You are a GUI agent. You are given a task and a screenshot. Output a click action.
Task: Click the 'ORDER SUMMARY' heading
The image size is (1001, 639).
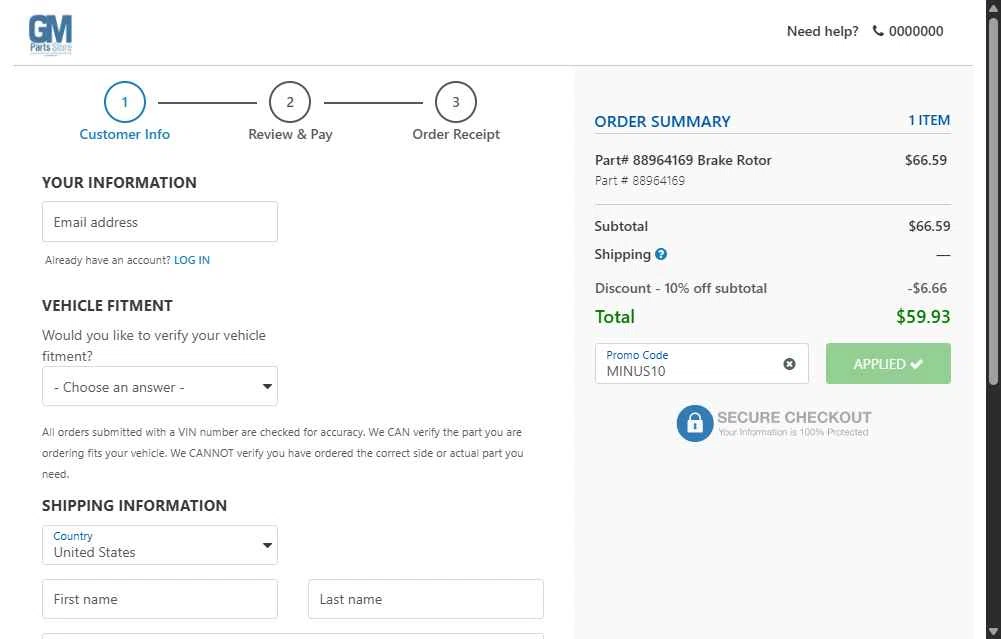(662, 121)
